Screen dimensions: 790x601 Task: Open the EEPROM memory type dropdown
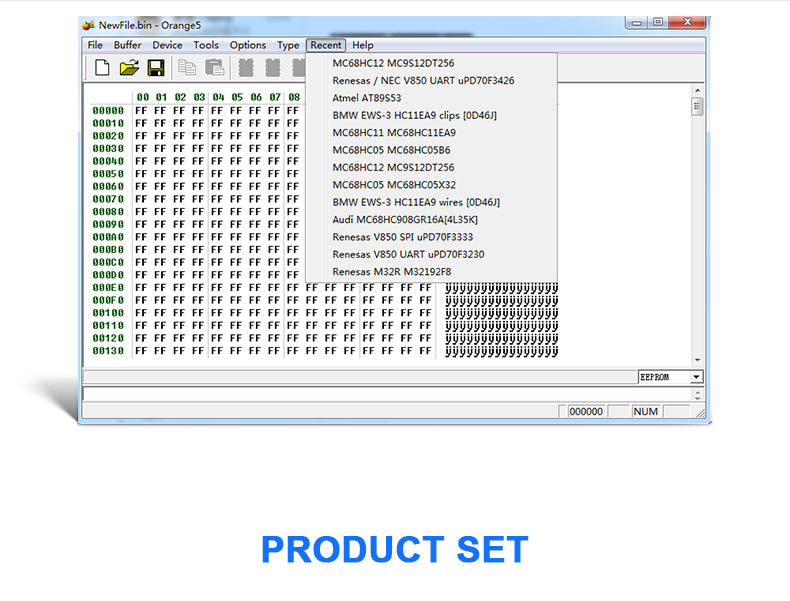(x=696, y=377)
